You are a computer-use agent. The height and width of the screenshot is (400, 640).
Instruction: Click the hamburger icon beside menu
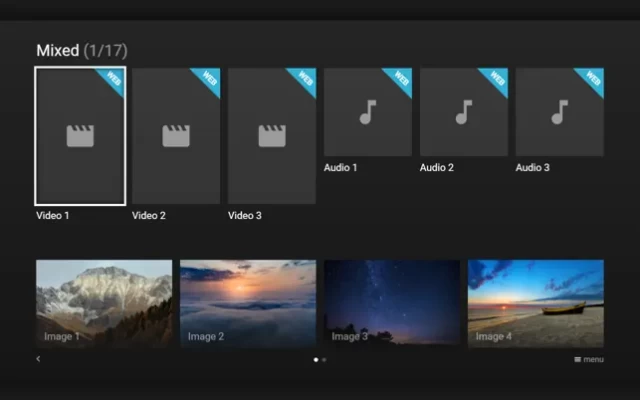click(578, 359)
